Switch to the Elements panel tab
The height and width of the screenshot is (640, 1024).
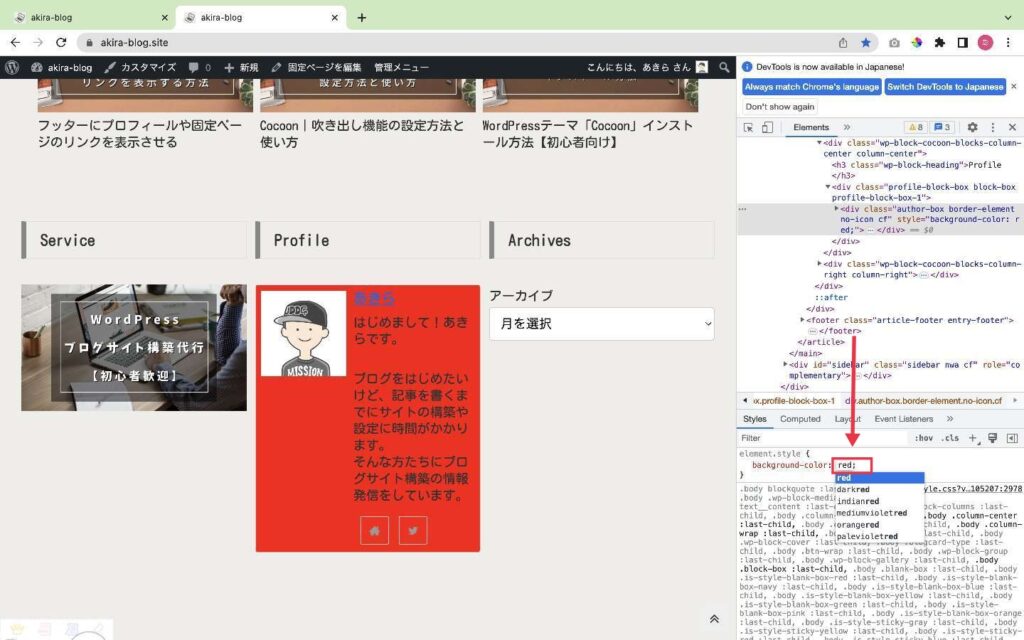811,127
